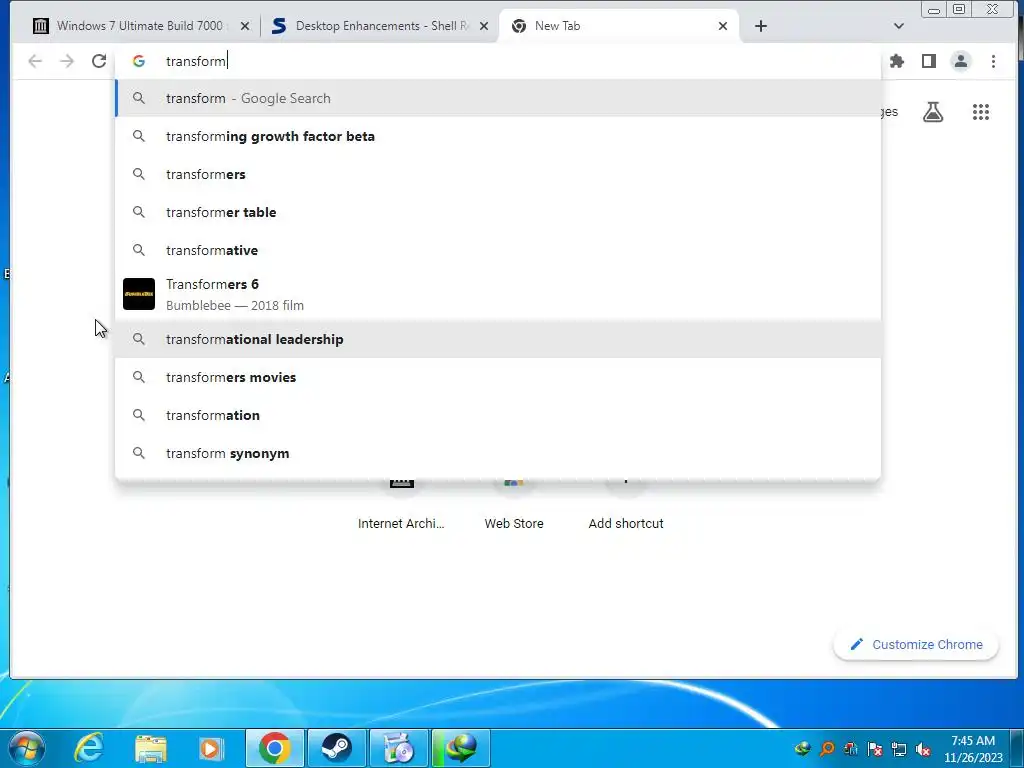Close the Desktop Enhancements tab
The width and height of the screenshot is (1024, 768).
click(484, 26)
